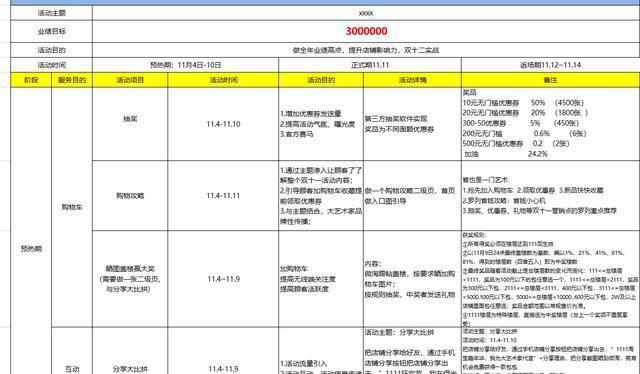Select the 11.4-11.9 date cell
Image resolution: width=640 pixels, height=374 pixels.
223,351
